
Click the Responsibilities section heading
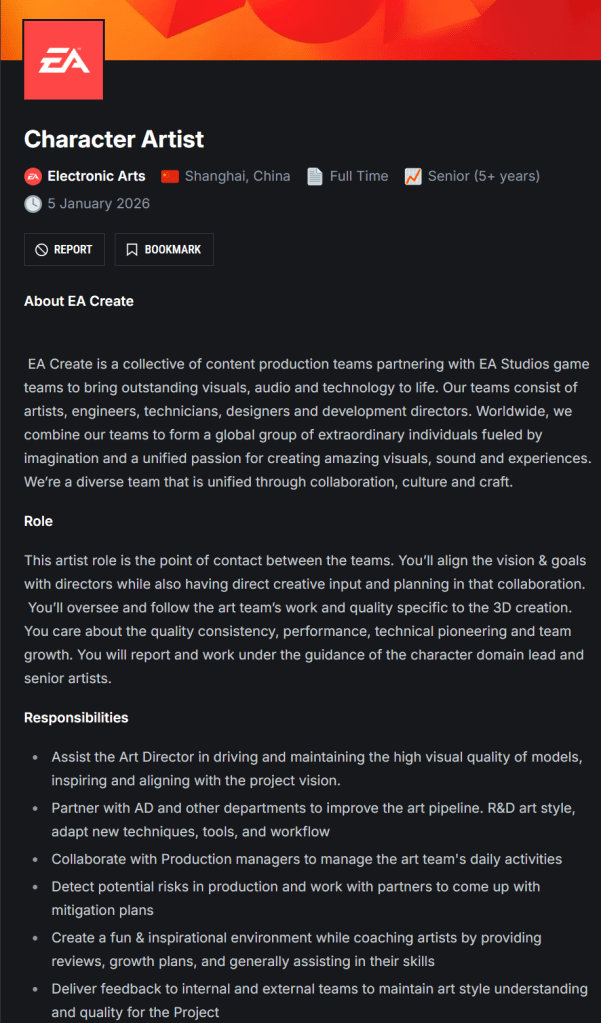tap(76, 717)
